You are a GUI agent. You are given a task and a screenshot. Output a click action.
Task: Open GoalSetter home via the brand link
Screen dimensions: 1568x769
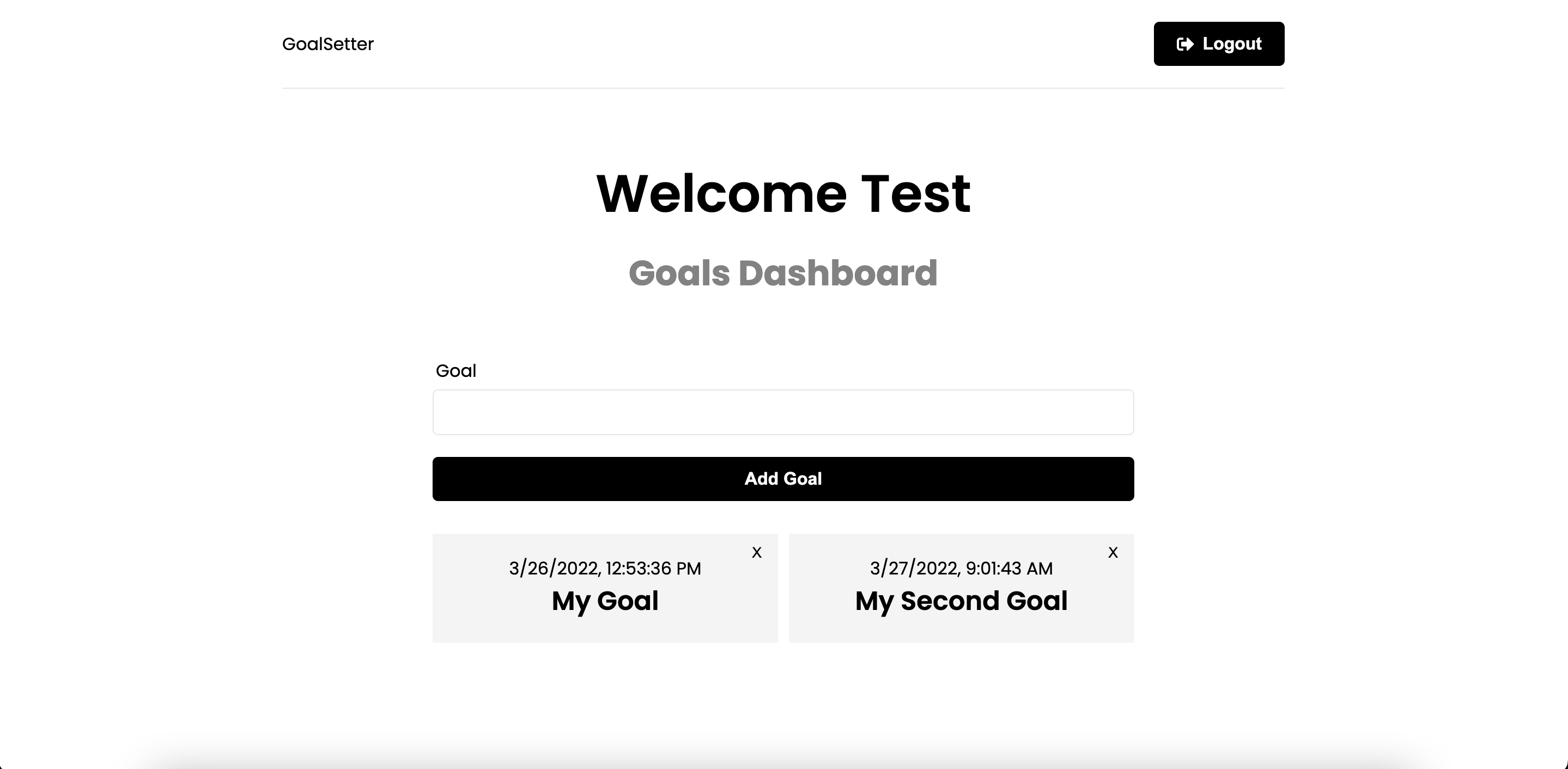(x=327, y=43)
